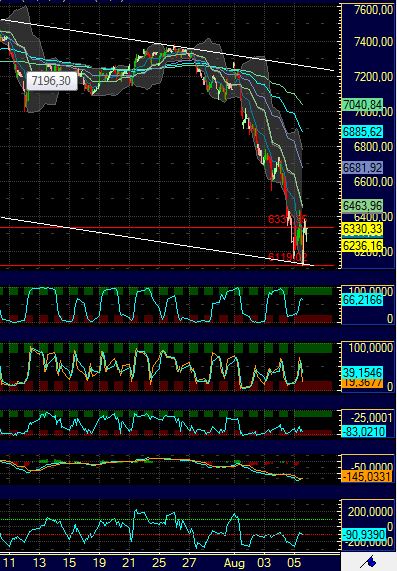This screenshot has width=397, height=571.
Task: Click the 6800,00 price axis label
Action: pyautogui.click(x=373, y=147)
